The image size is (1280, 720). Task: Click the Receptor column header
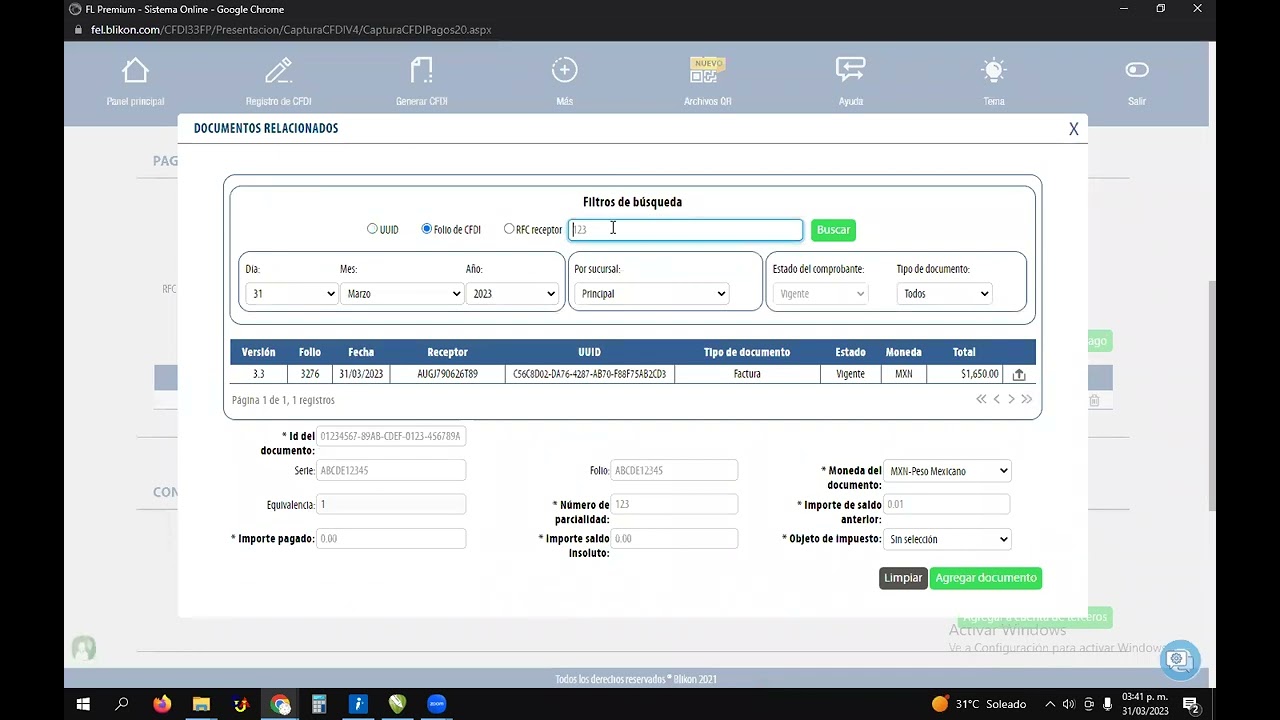447,352
